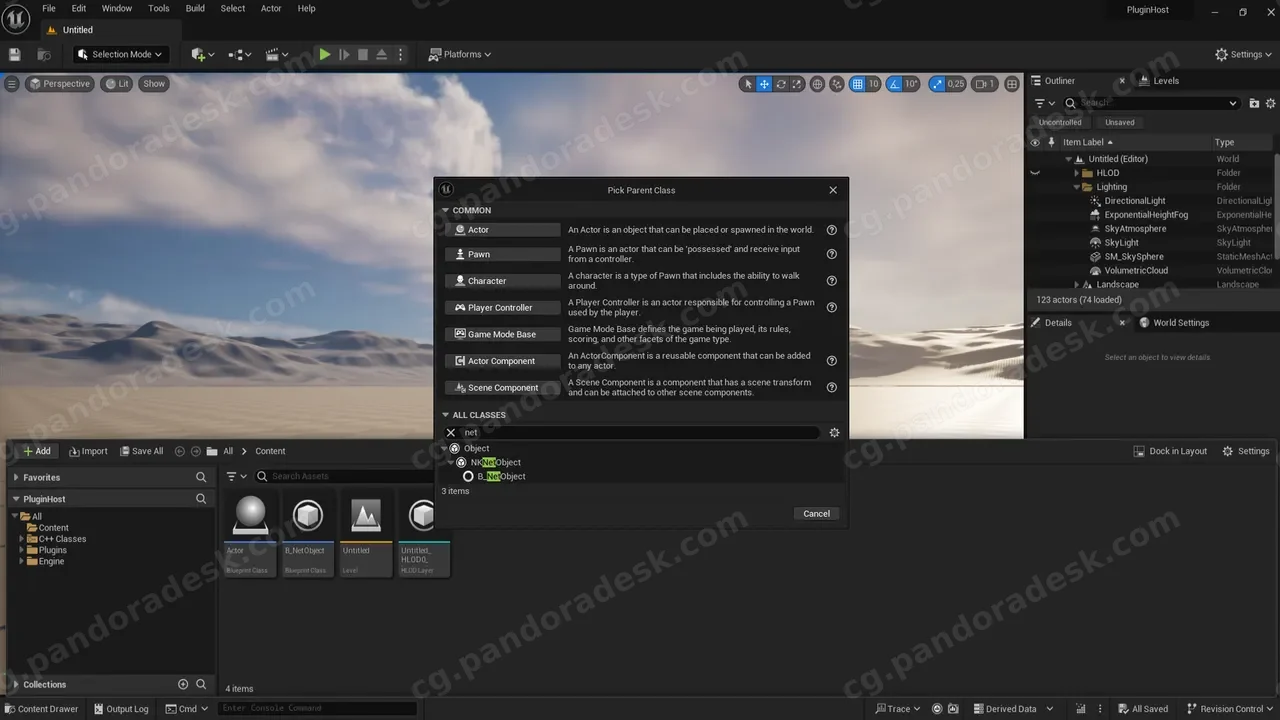Select the rotate gizmo tool
This screenshot has height=720, width=1280.
[x=781, y=84]
